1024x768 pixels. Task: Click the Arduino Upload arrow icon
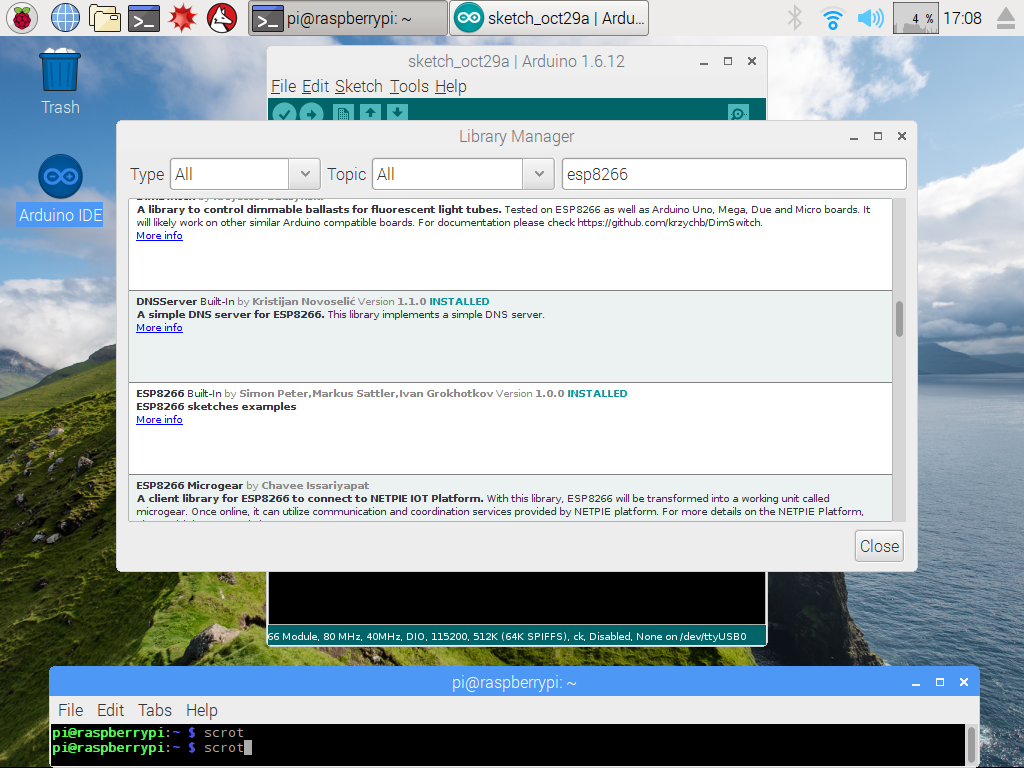312,113
